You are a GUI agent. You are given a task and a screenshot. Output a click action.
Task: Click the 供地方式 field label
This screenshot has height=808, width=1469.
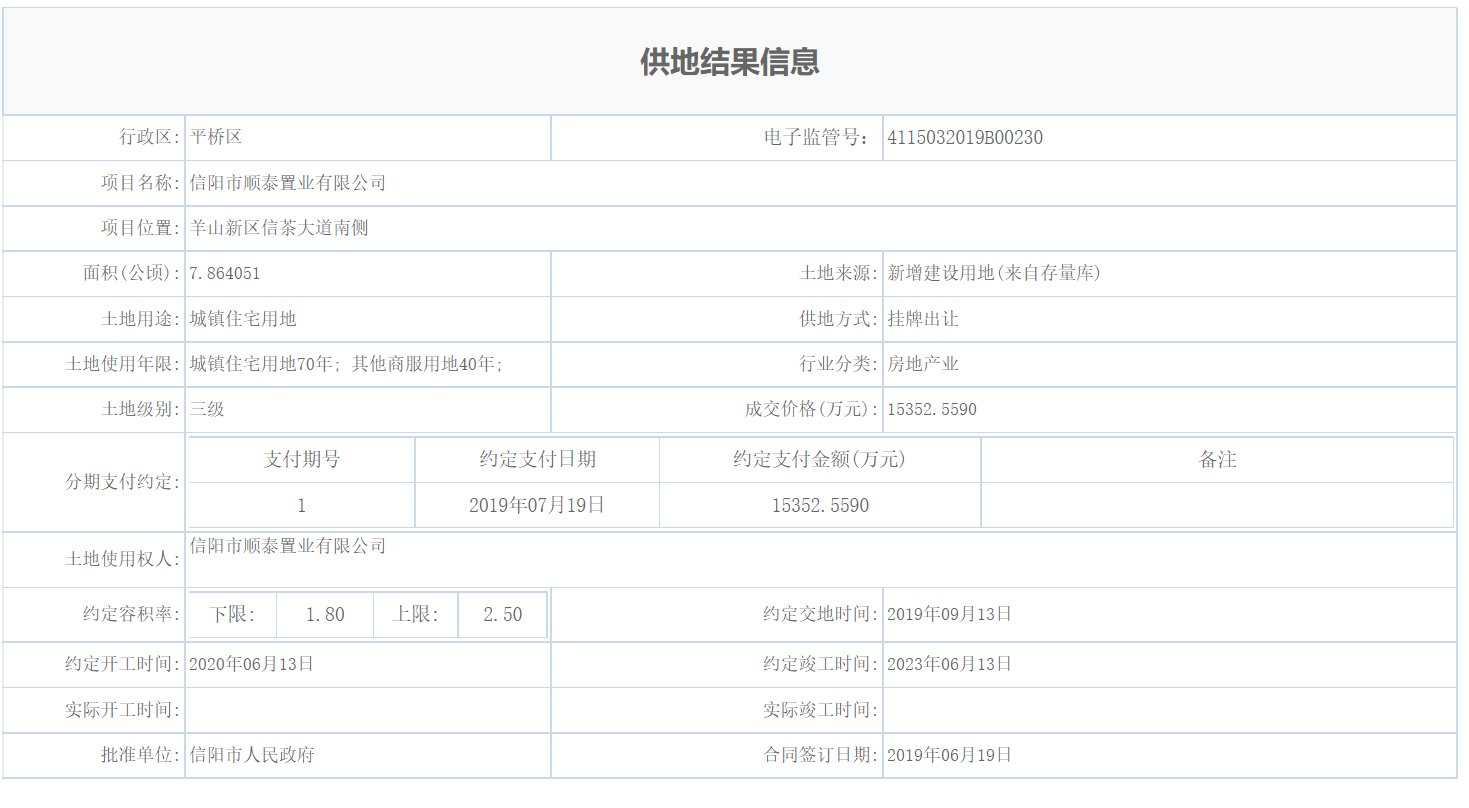839,319
